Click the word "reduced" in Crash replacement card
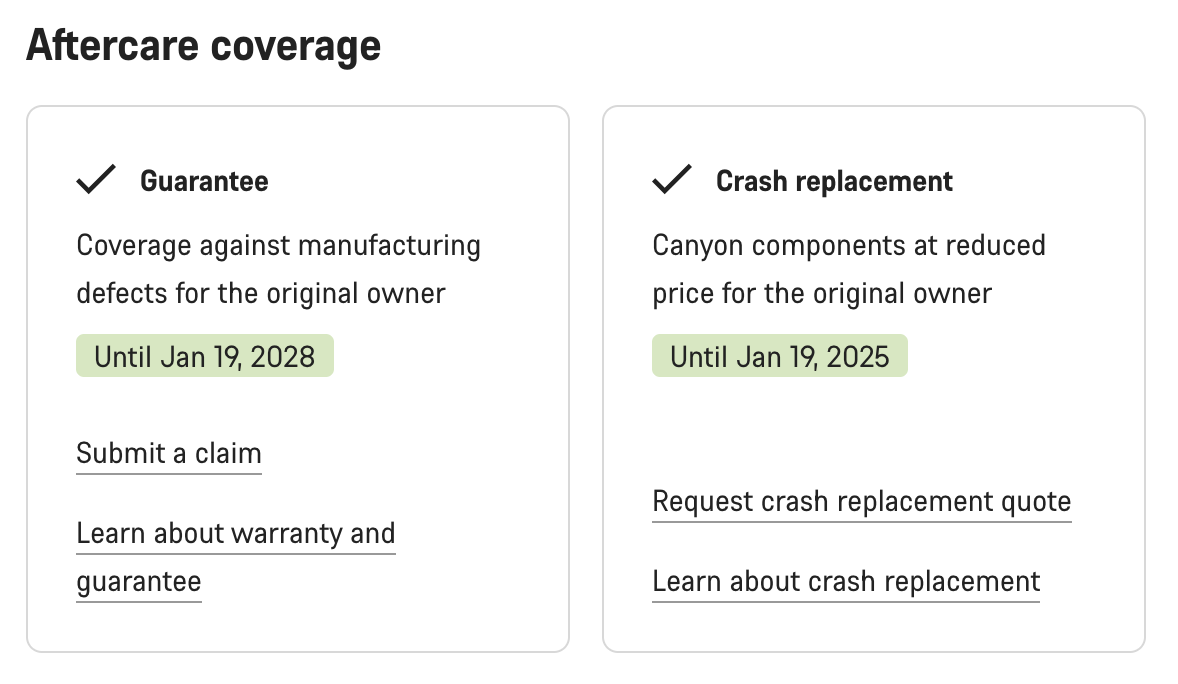This screenshot has height=684, width=1178. [994, 245]
